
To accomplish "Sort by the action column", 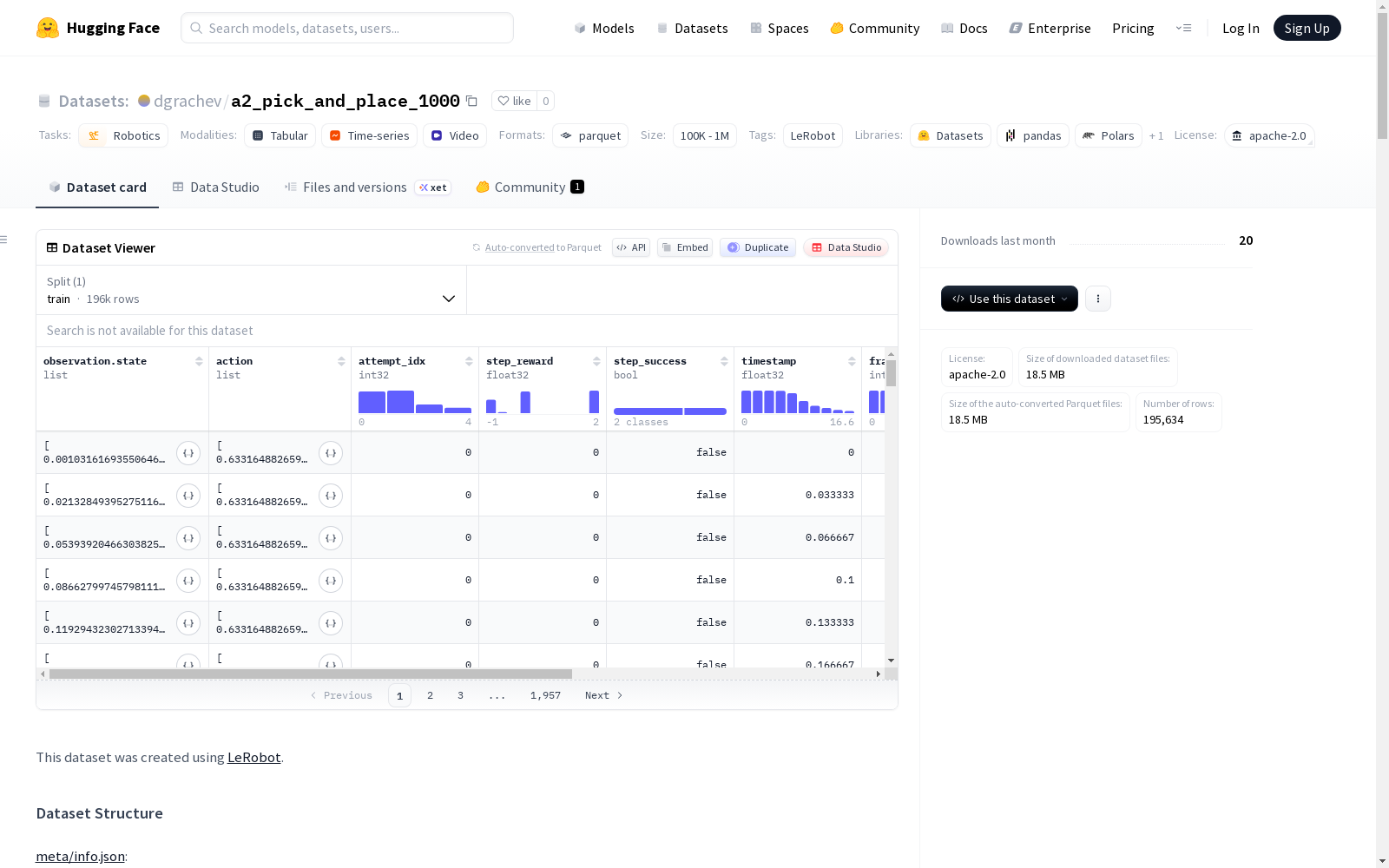I will tap(341, 361).
